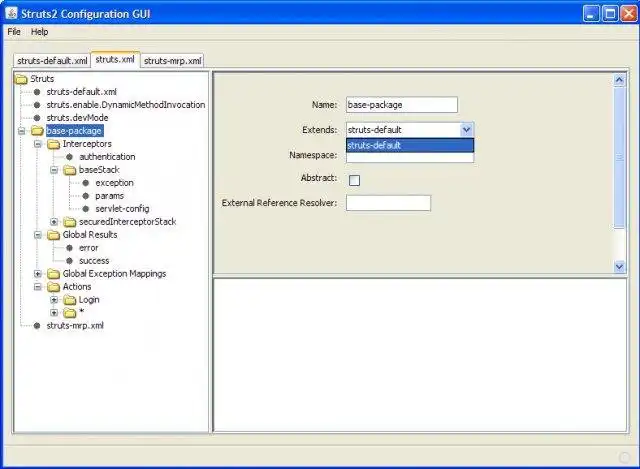This screenshot has height=469, width=640.
Task: Expand the Global Exception Mappings node
Action: tap(38, 274)
